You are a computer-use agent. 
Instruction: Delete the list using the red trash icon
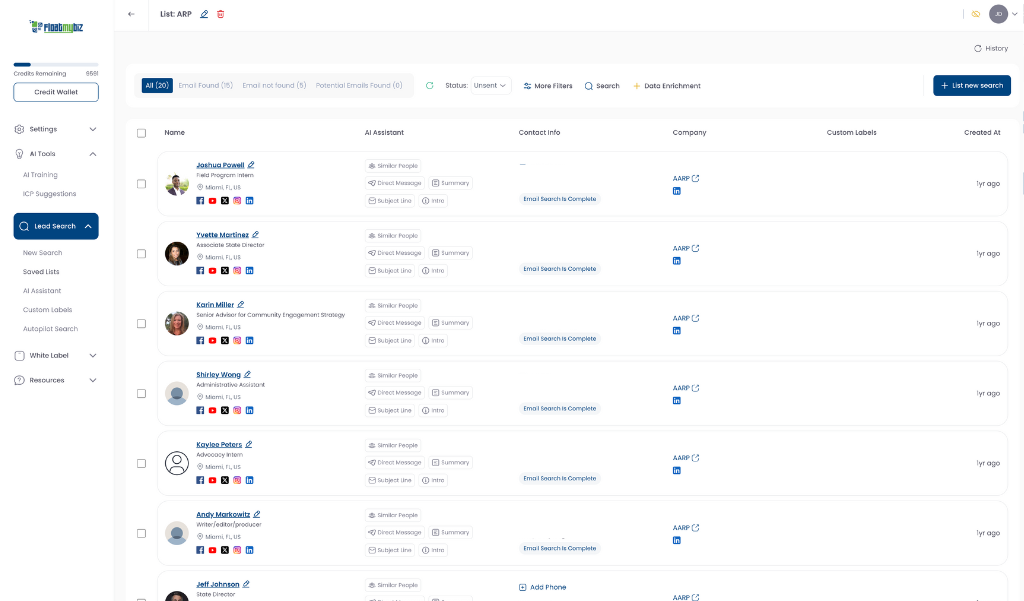coord(221,14)
